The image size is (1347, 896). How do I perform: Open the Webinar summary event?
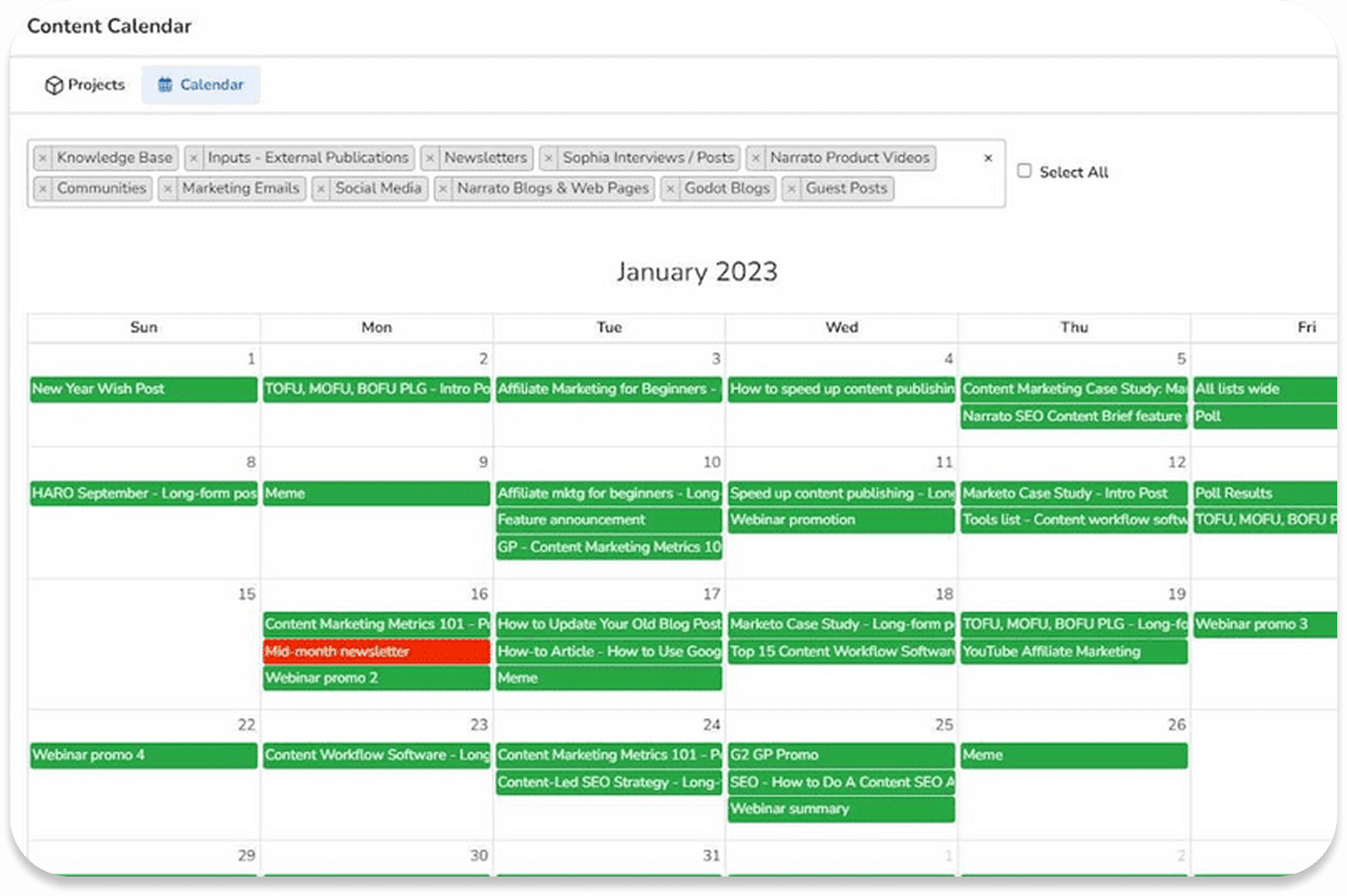842,809
